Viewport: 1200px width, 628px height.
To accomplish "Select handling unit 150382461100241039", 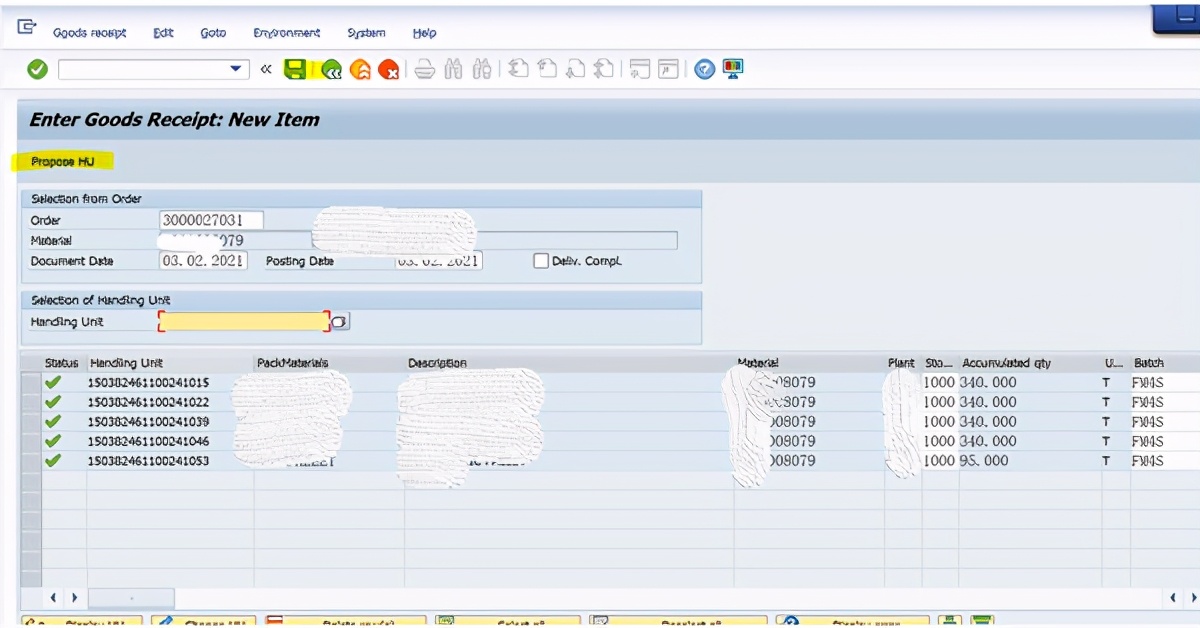I will 149,422.
